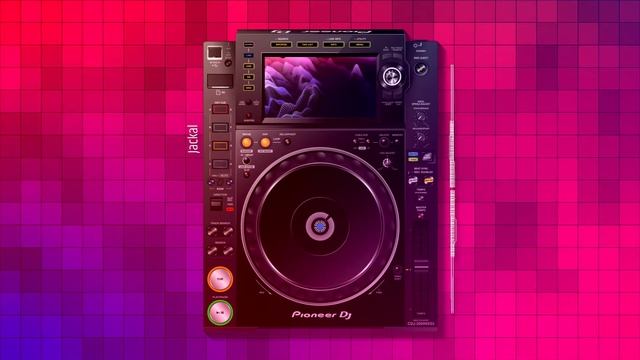The width and height of the screenshot is (640, 360).
Task: Choose the blue Link source button
Action: (x=249, y=55)
